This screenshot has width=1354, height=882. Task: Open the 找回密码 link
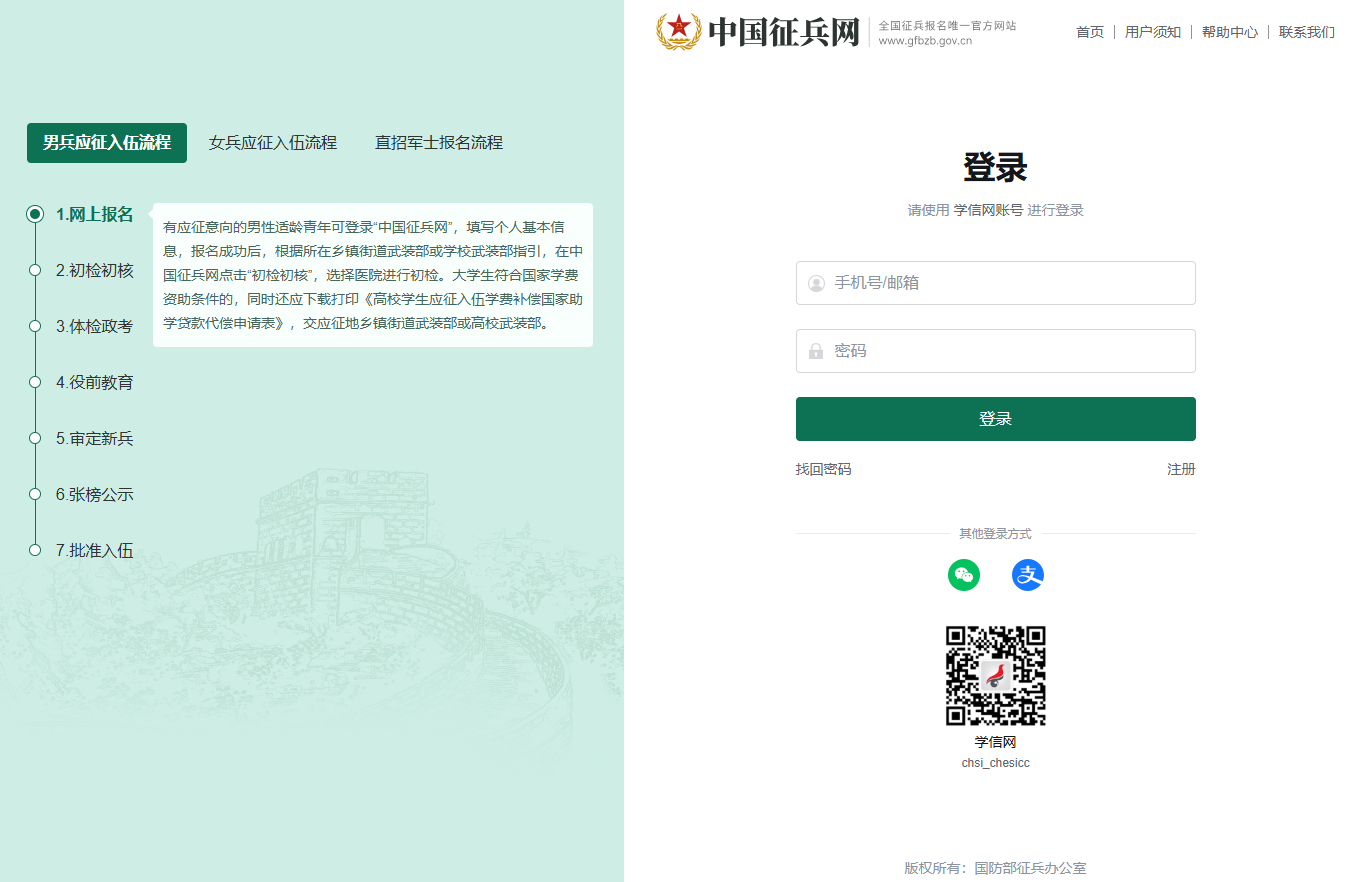click(824, 469)
